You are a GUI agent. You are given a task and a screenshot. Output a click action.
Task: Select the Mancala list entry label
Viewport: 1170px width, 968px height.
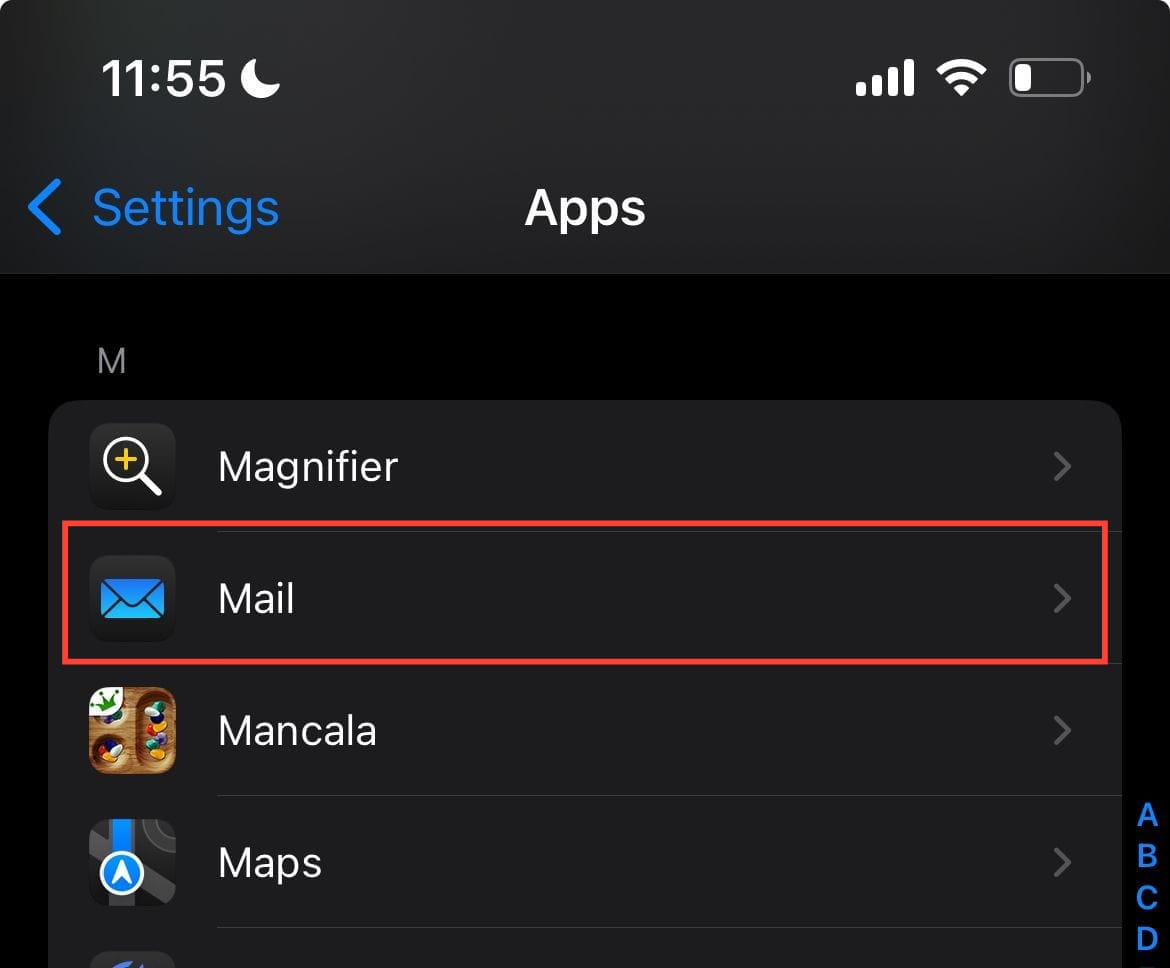point(297,731)
